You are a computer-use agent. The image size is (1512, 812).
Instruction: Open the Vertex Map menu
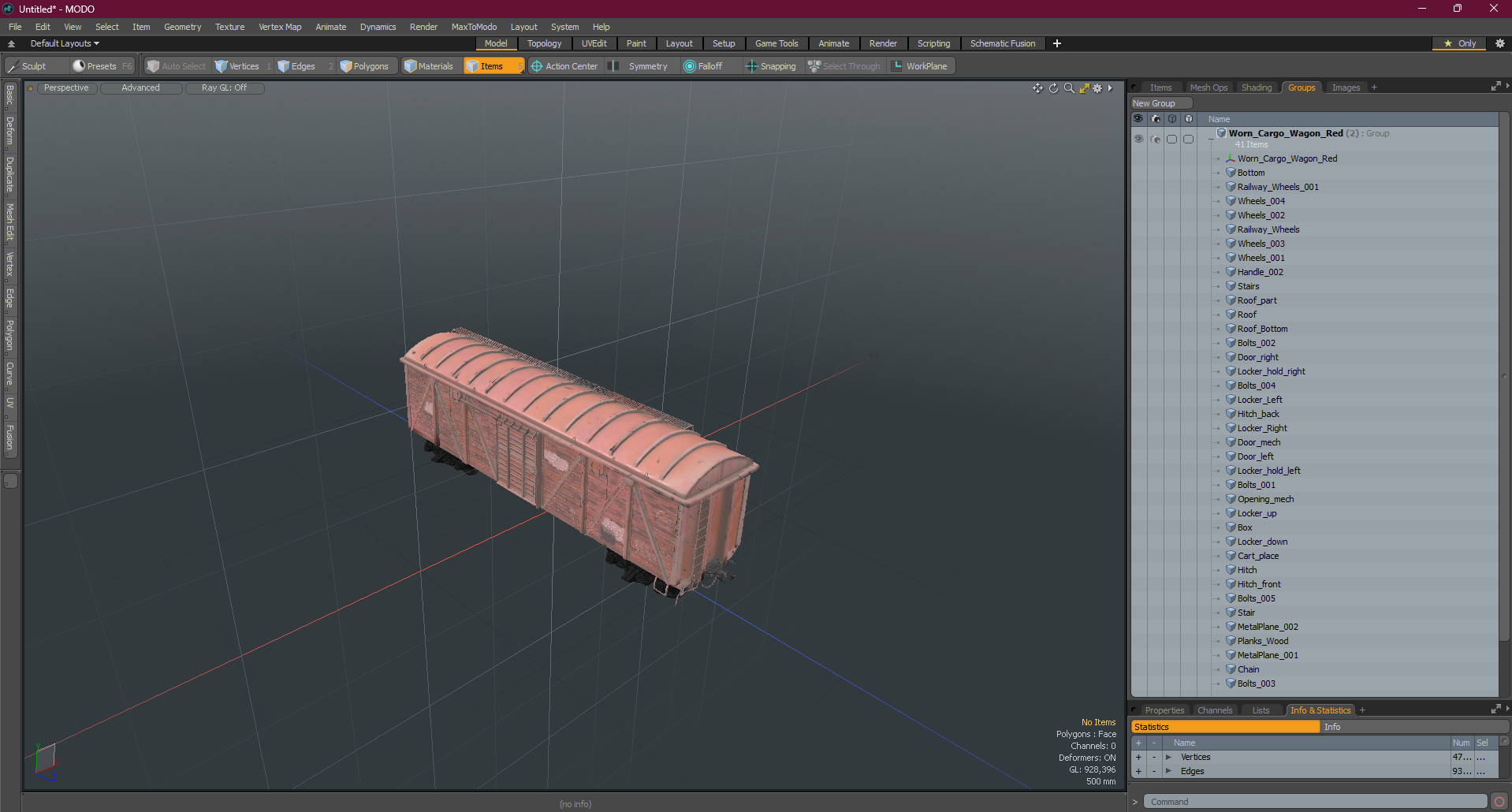click(x=280, y=27)
